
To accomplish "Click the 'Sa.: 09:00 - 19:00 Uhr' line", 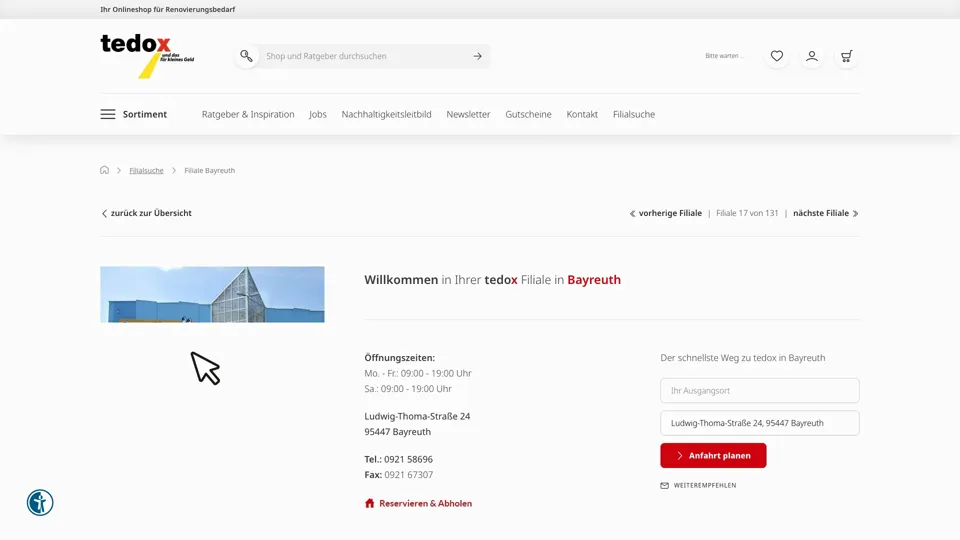I will [408, 389].
